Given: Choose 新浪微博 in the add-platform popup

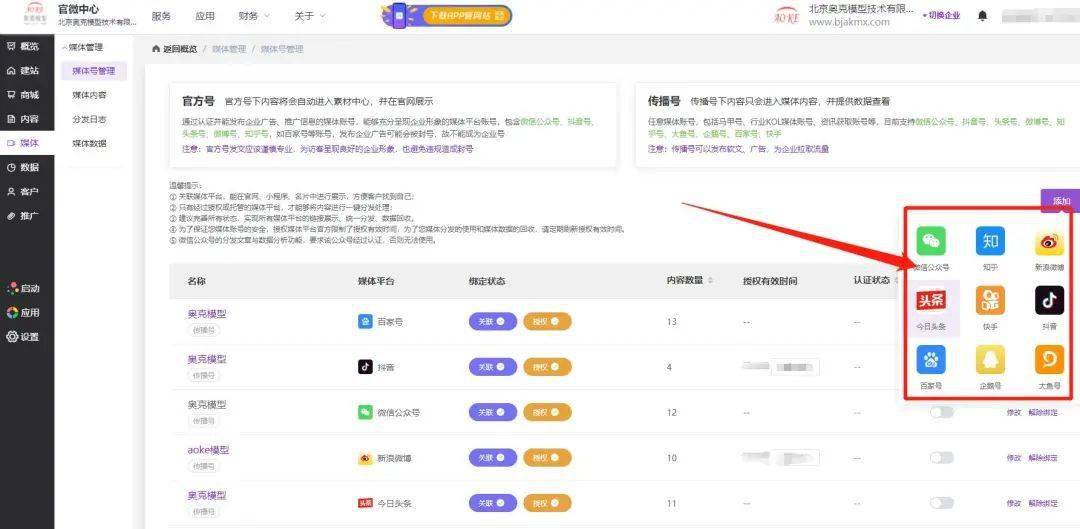Looking at the screenshot, I should (1049, 249).
